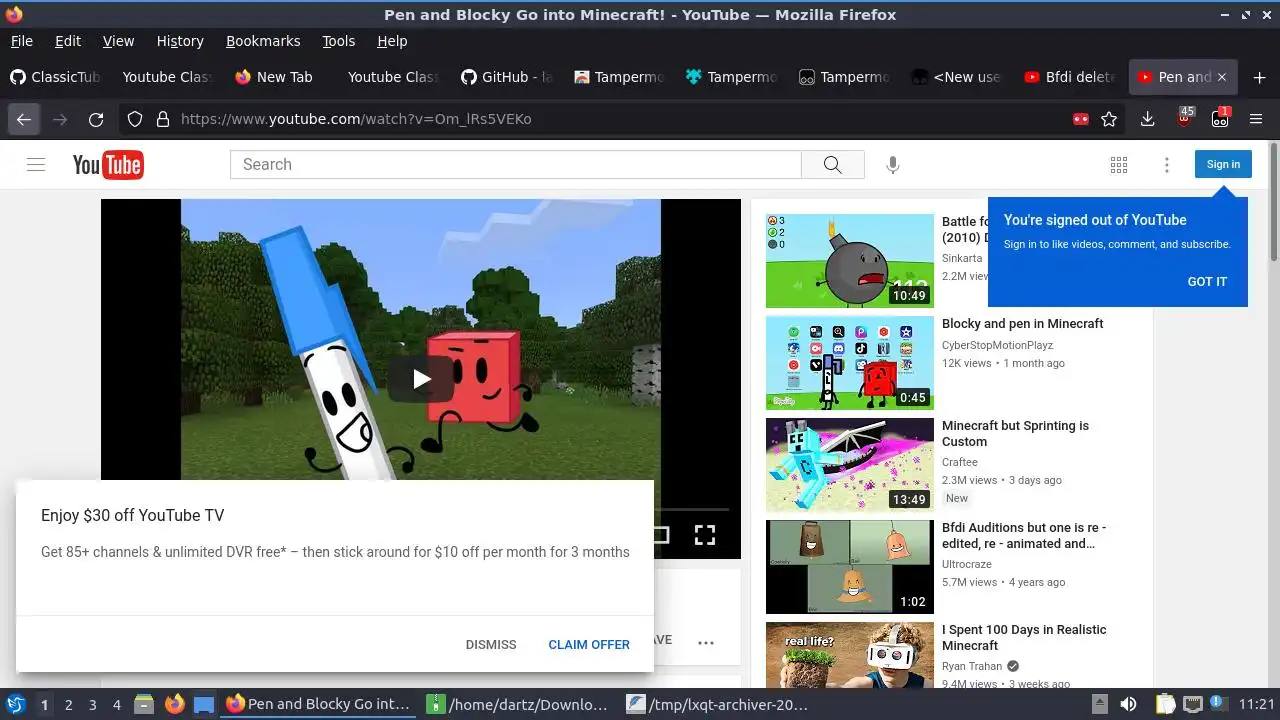Screen dimensions: 1280x720
Task: Click the address bar URL
Action: coord(356,119)
